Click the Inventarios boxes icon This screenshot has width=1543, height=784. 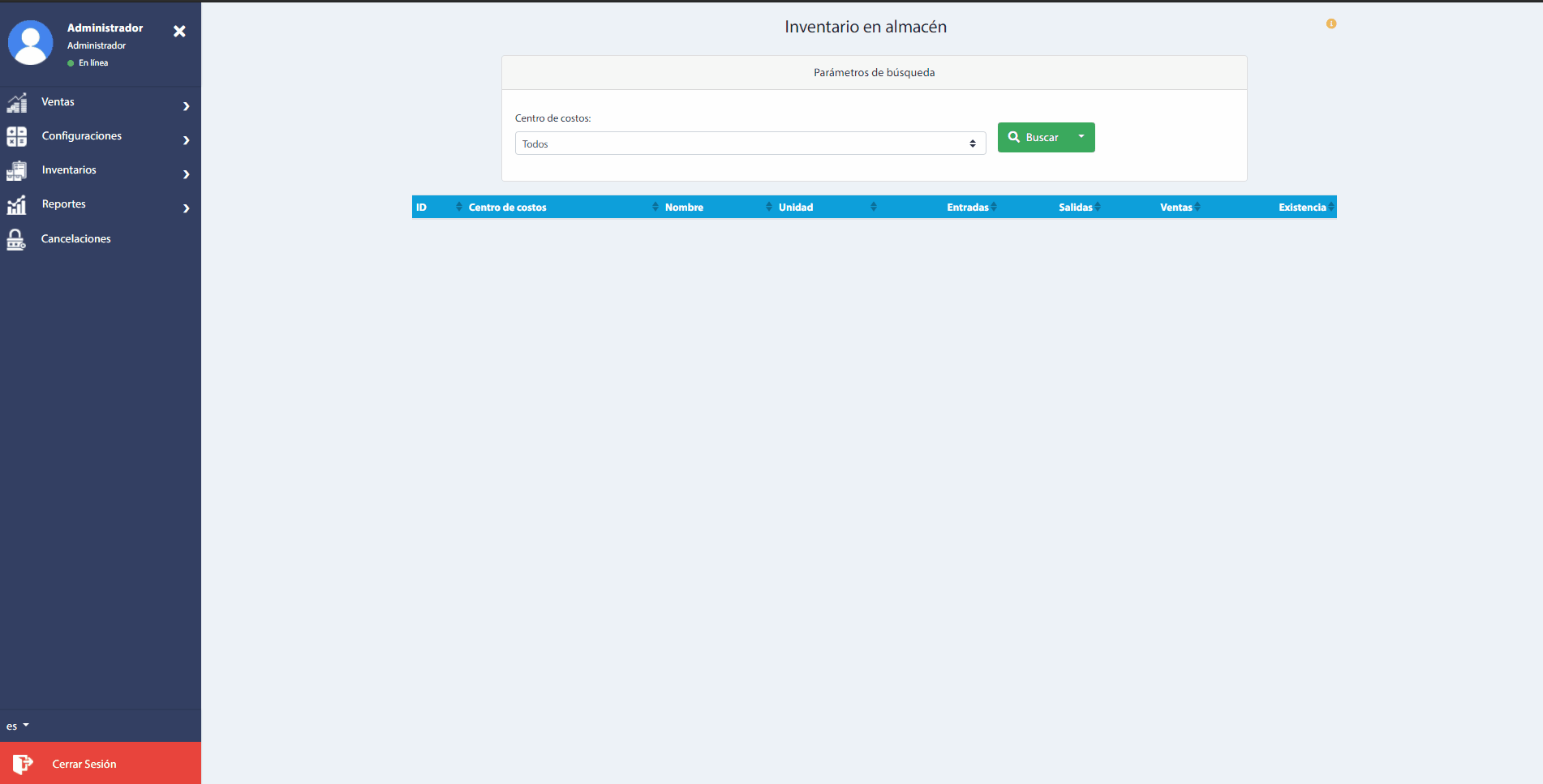[x=17, y=170]
